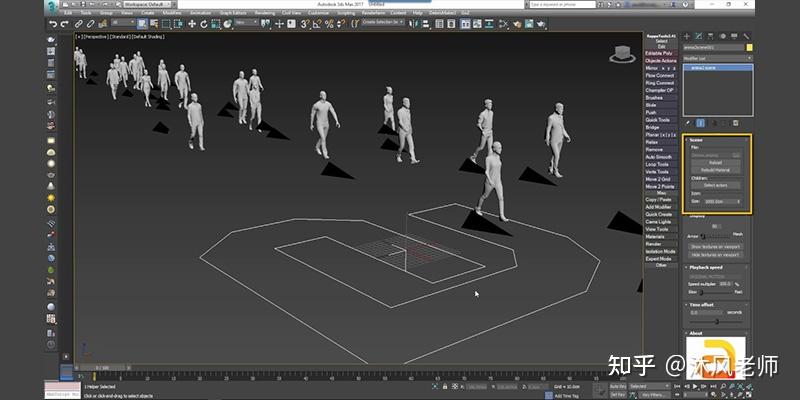Toggle Show End Result in modifier stack
The image size is (800, 400).
tap(701, 123)
